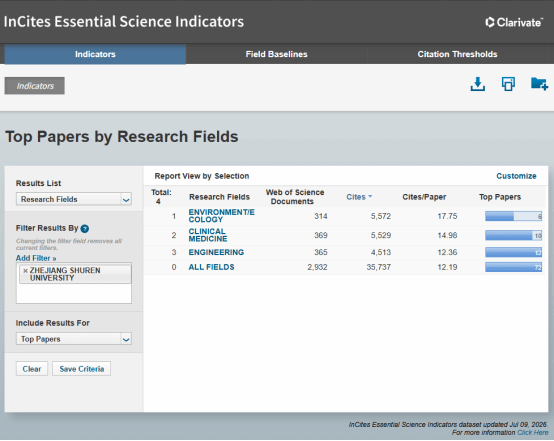The image size is (554, 441).
Task: Open the ENVIRONMENT/ECOLOGY research field
Action: 222,216
